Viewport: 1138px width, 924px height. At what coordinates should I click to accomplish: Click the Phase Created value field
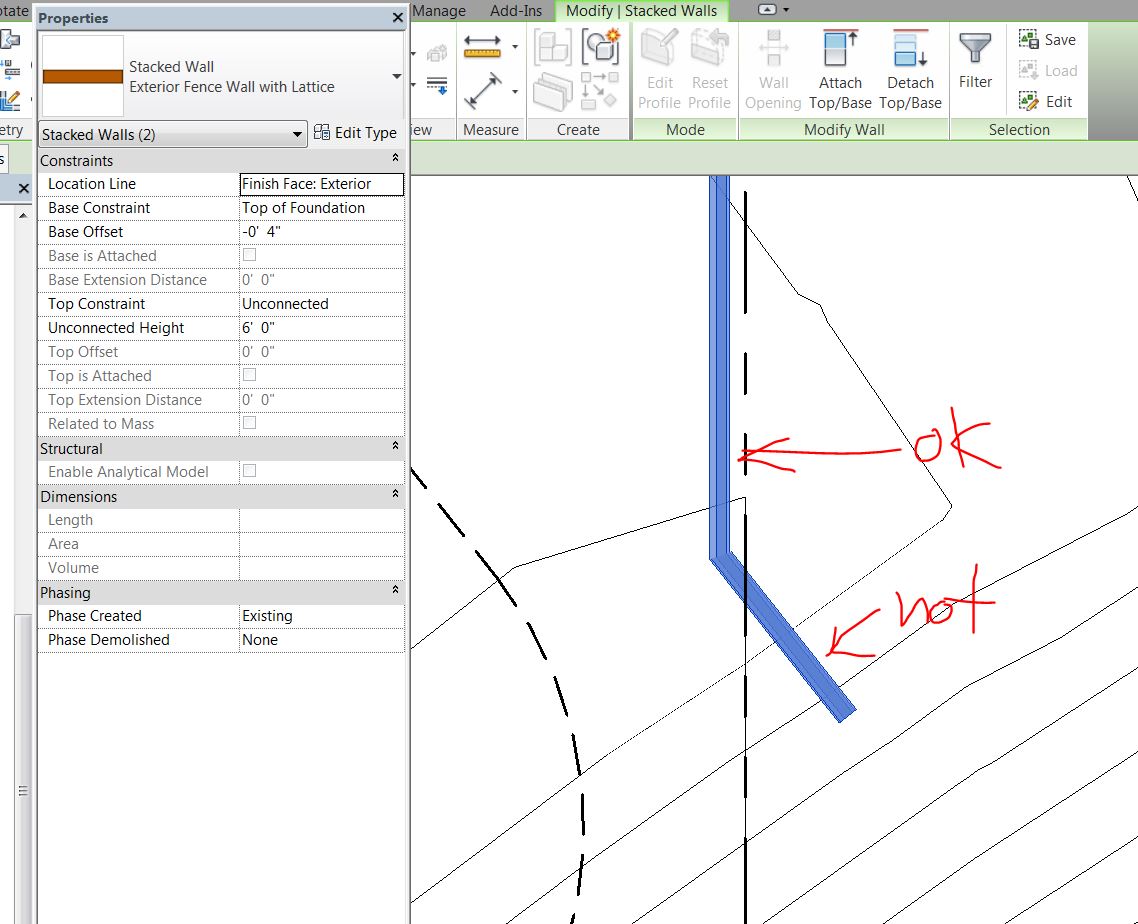coord(322,616)
